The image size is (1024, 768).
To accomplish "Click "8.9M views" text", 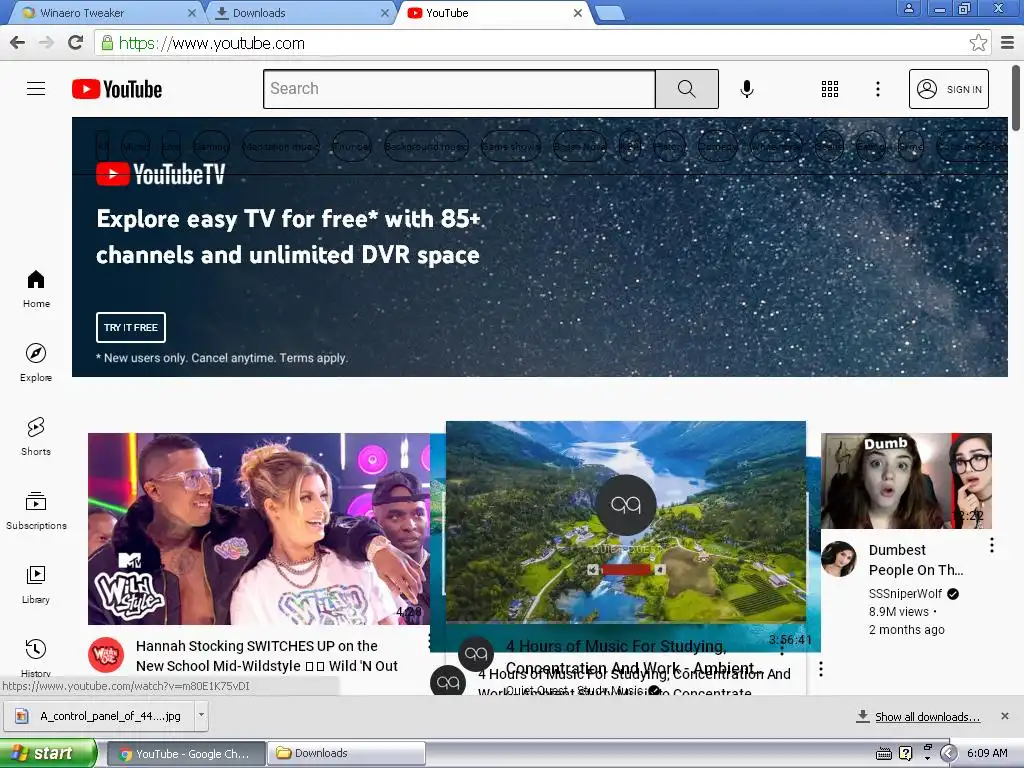I will point(899,612).
